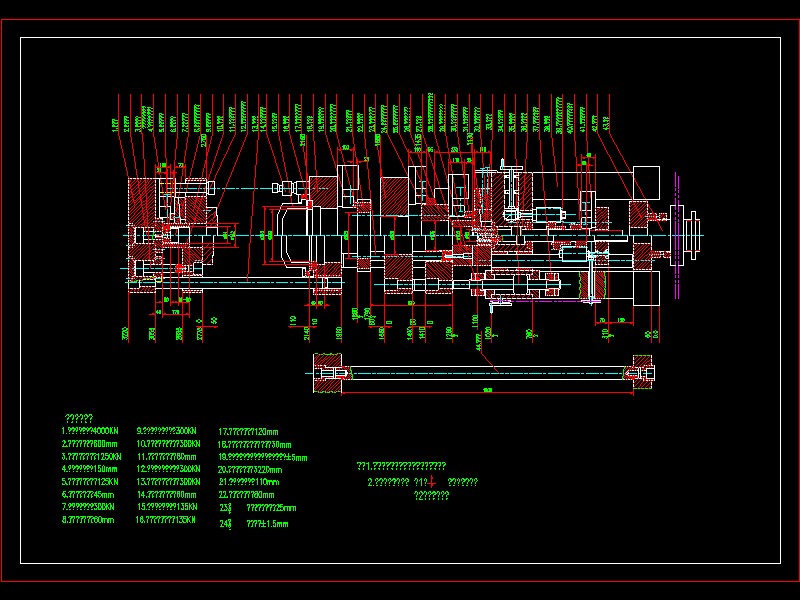The height and width of the screenshot is (600, 800).
Task: Select vertical dimension 2140 below the assembly
Action: [x=307, y=334]
